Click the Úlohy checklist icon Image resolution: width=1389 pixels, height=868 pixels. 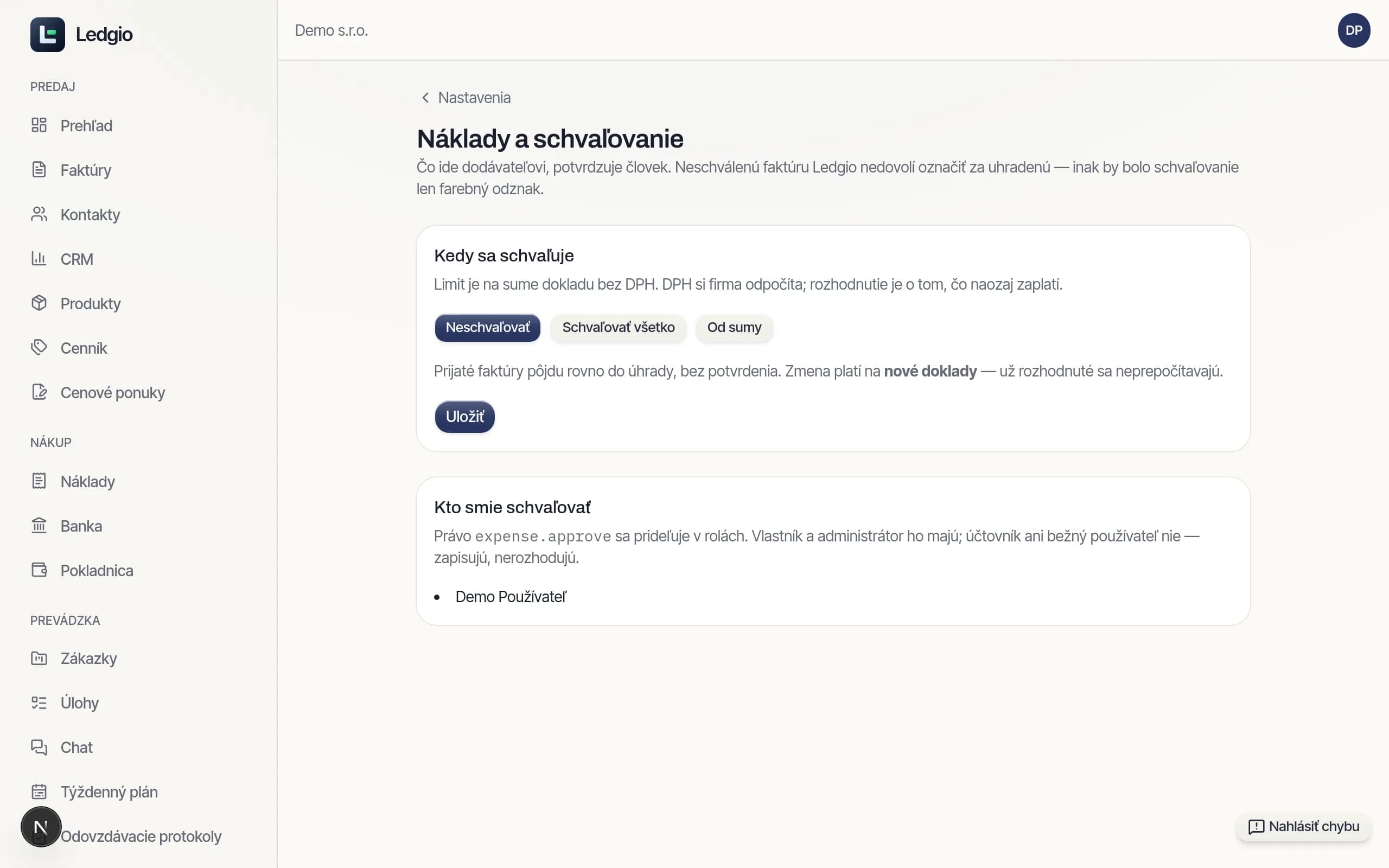[x=39, y=703]
